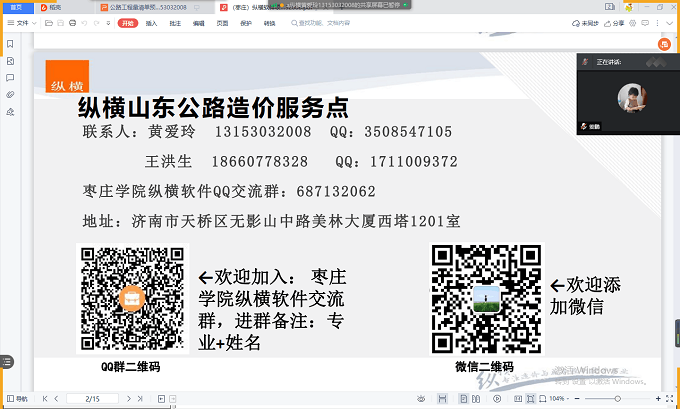680x409 pixels.
Task: Open the signature panel in left sidebar
Action: click(10, 111)
